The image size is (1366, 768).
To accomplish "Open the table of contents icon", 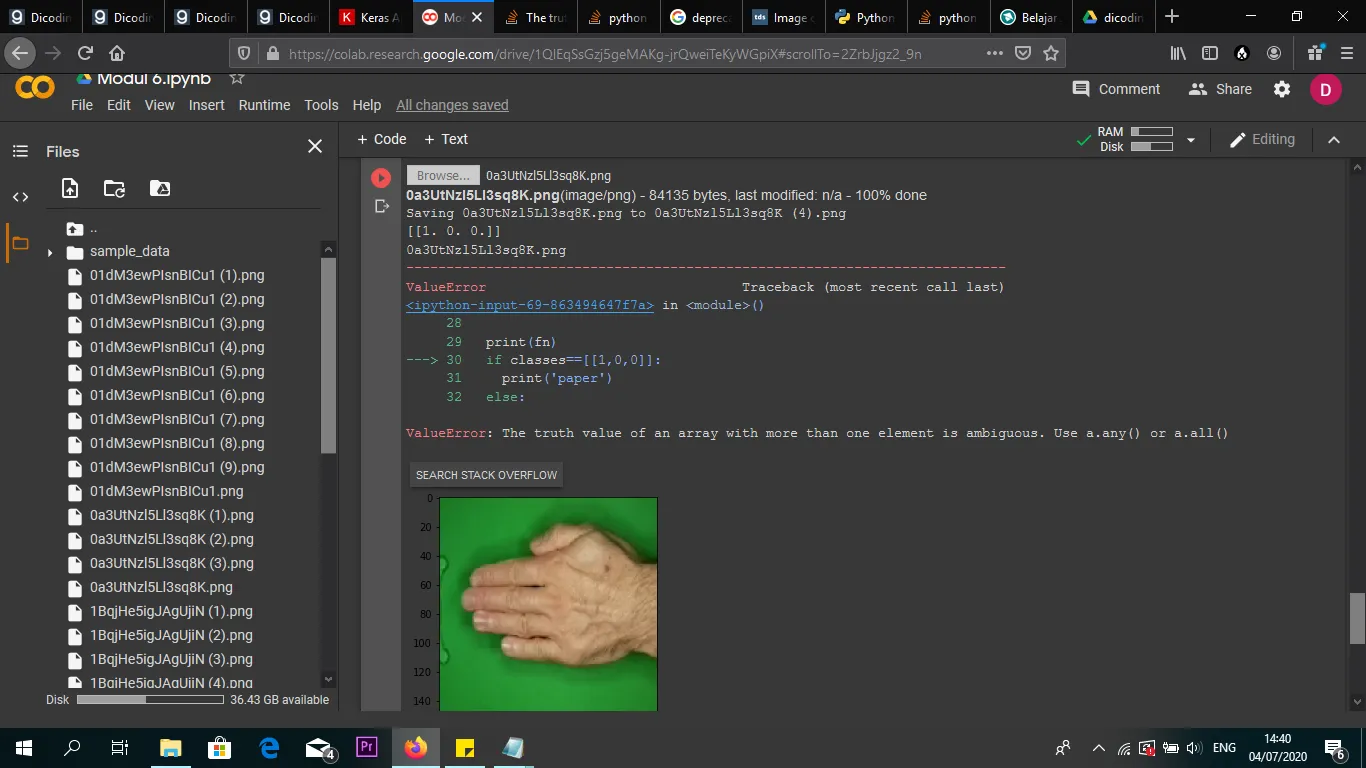I will tap(20, 151).
